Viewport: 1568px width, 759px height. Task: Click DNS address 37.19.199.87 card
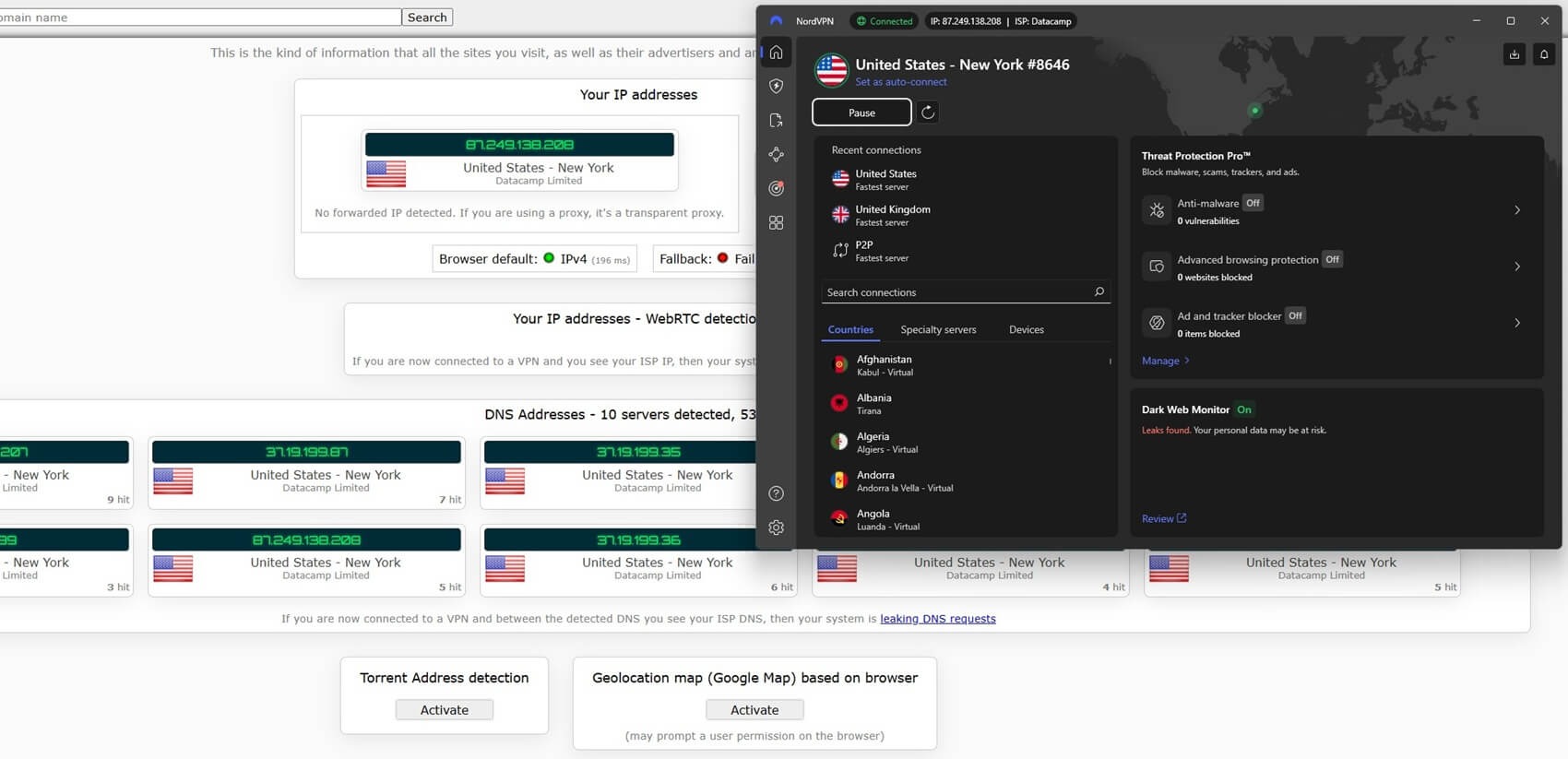(306, 472)
